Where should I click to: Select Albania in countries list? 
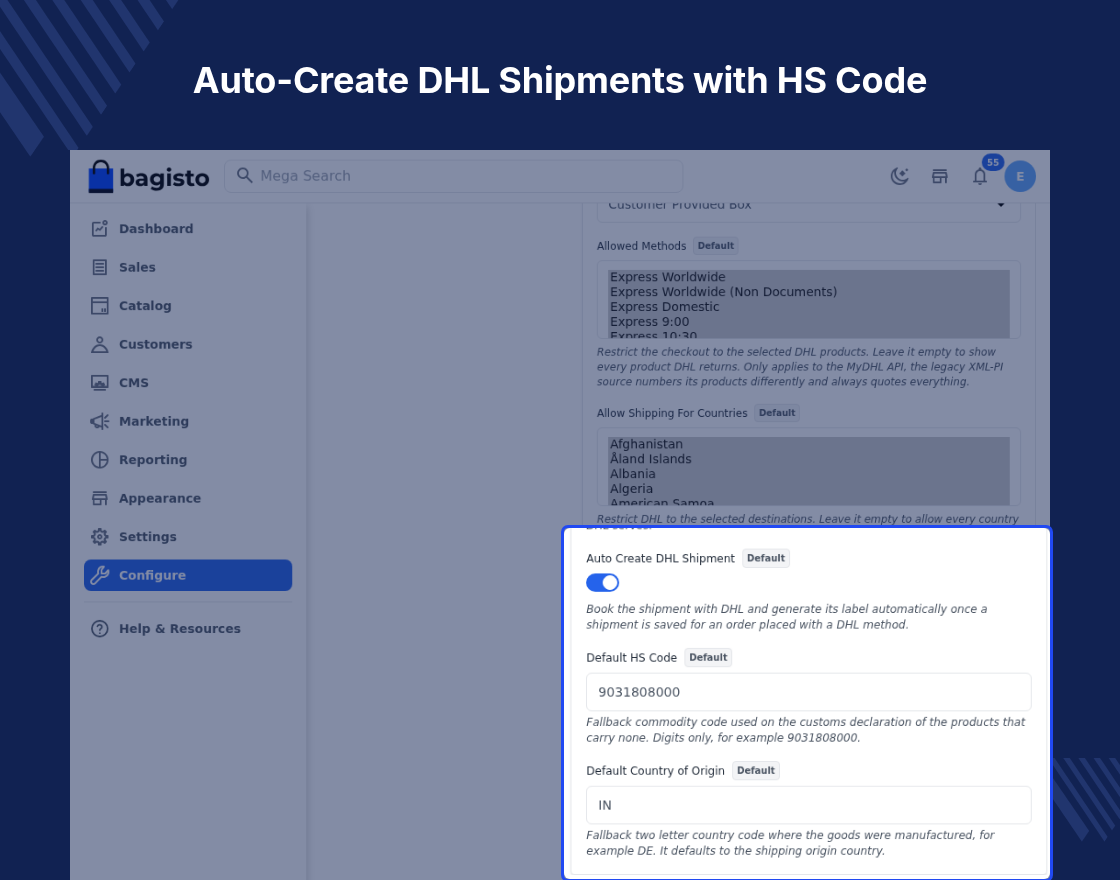pos(809,474)
